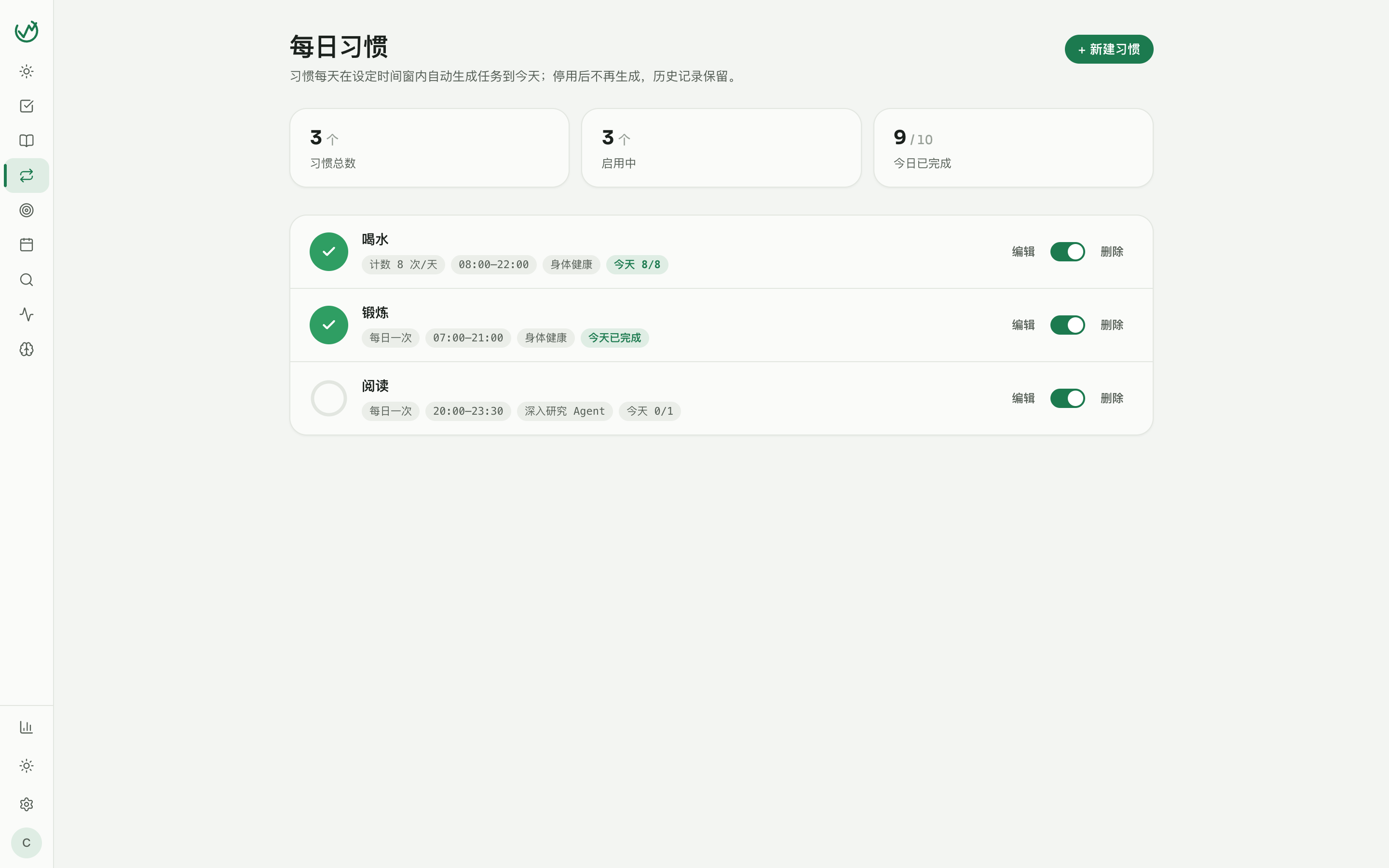This screenshot has width=1389, height=868.
Task: Click the 锻炼 habit title
Action: [x=375, y=313]
